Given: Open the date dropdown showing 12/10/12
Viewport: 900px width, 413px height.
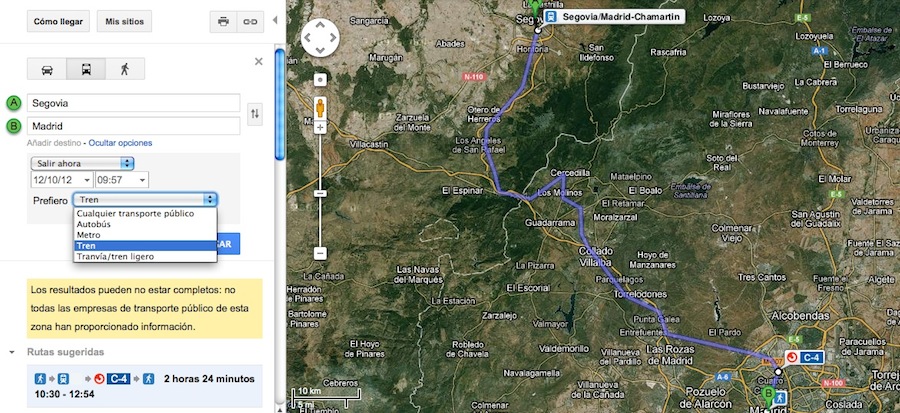Looking at the screenshot, I should click(x=61, y=180).
